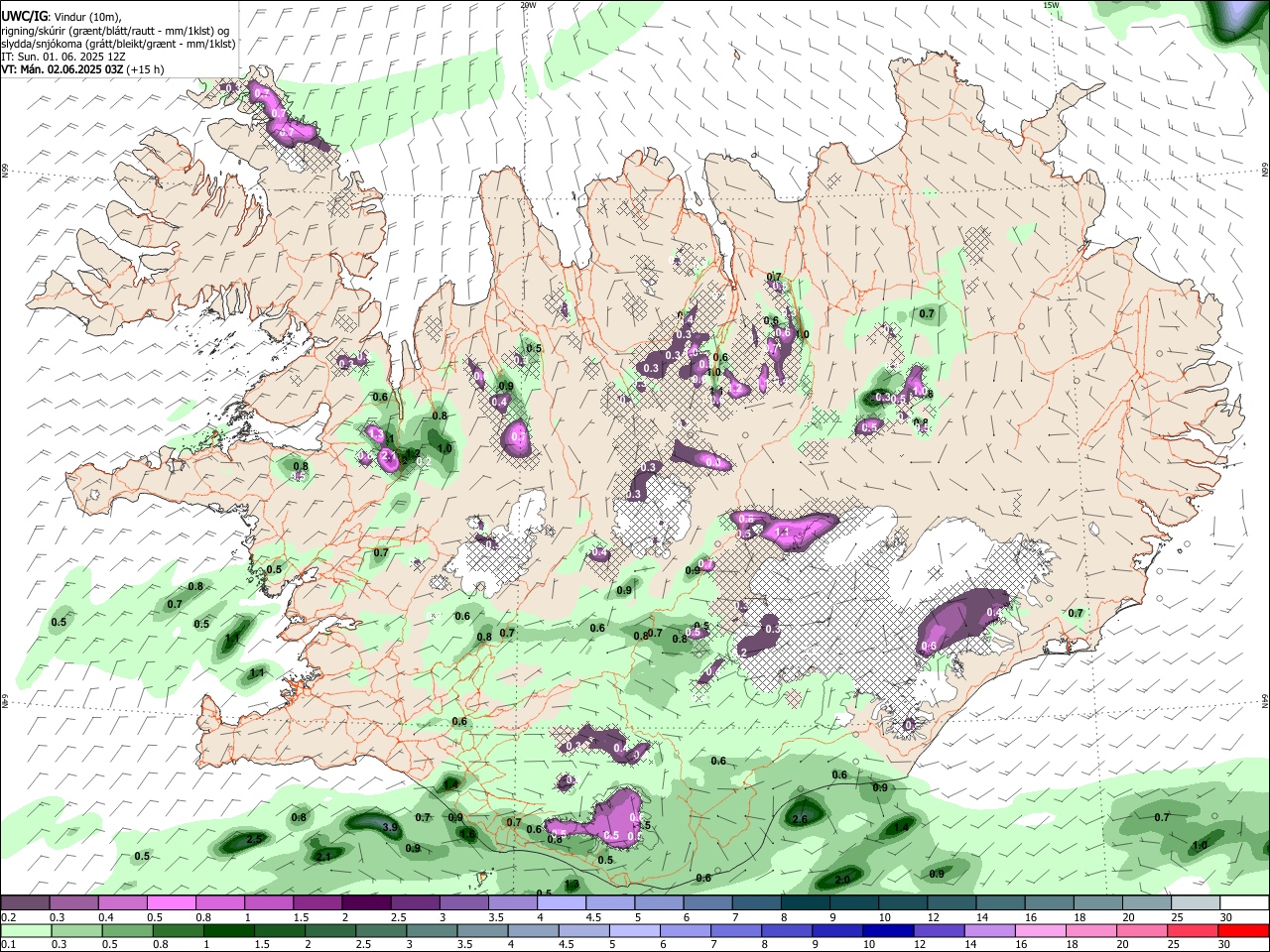Pick the light pink swatch between 16 and 18, lower scale
Viewport: 1270px width, 952px height.
[1040, 930]
